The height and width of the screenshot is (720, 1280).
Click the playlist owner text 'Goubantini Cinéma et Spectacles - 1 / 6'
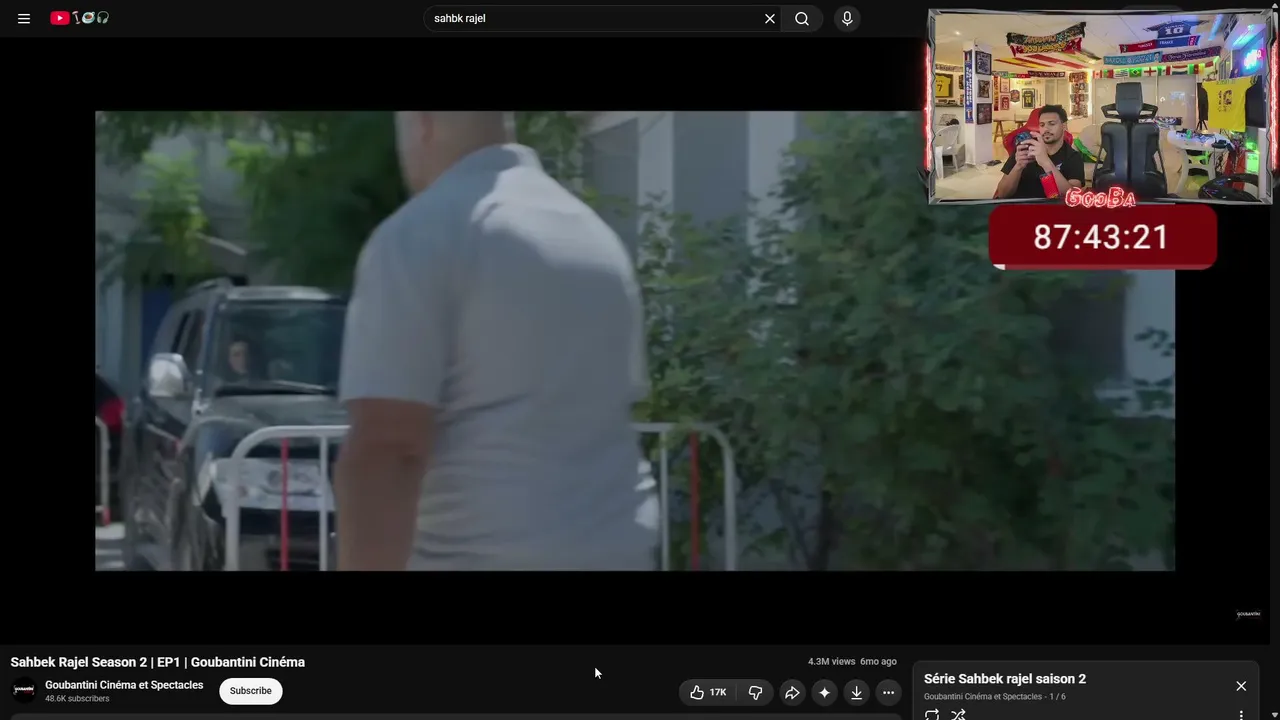(x=995, y=697)
